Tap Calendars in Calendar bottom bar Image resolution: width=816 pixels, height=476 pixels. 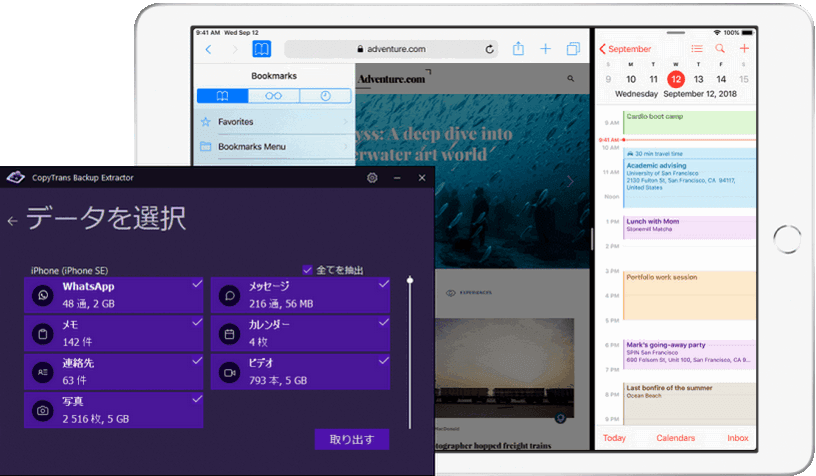point(675,438)
